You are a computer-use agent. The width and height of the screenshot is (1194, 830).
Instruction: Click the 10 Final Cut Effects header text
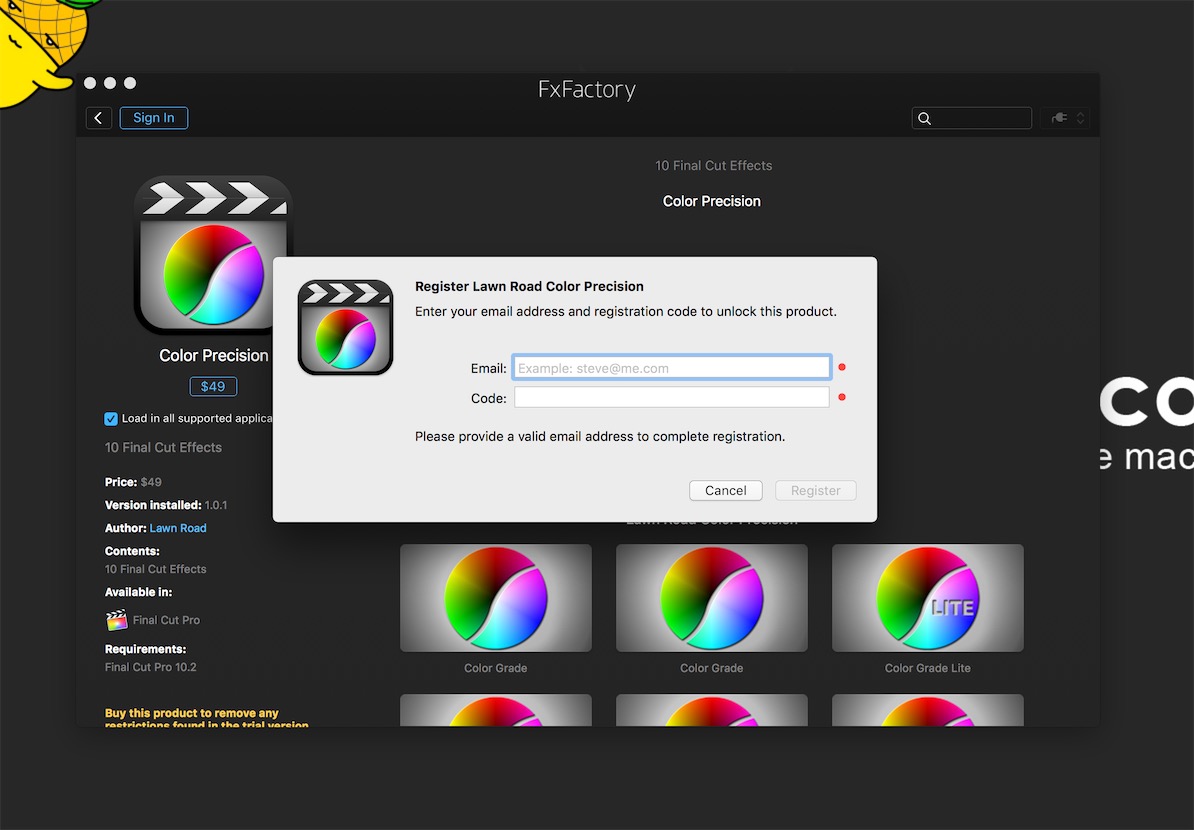pyautogui.click(x=714, y=165)
